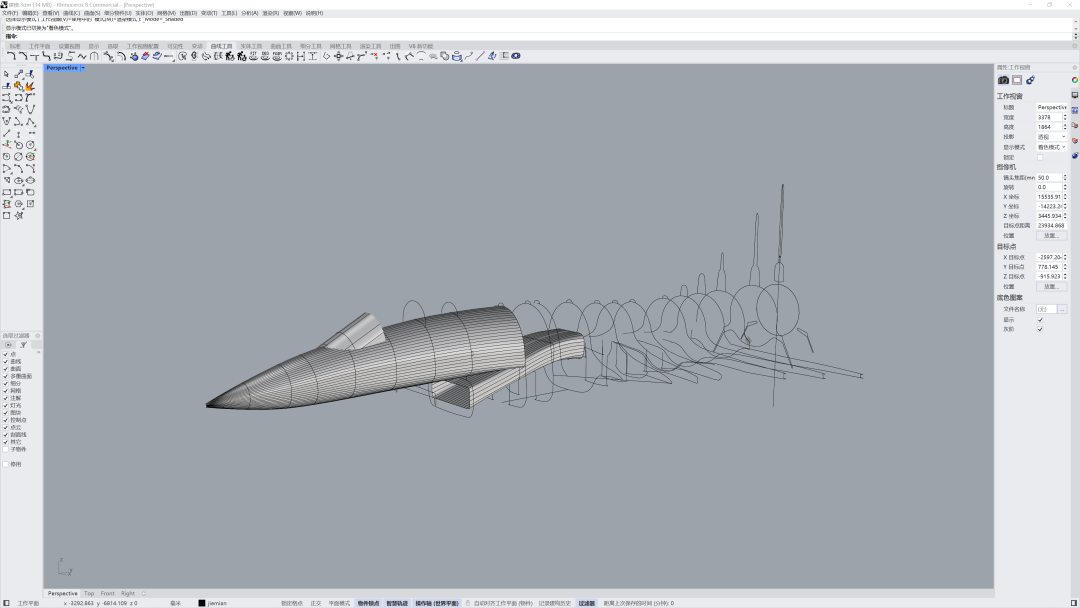The image size is (1080, 608).
Task: Click the 放置 button under 目标点
Action: 1051,286
